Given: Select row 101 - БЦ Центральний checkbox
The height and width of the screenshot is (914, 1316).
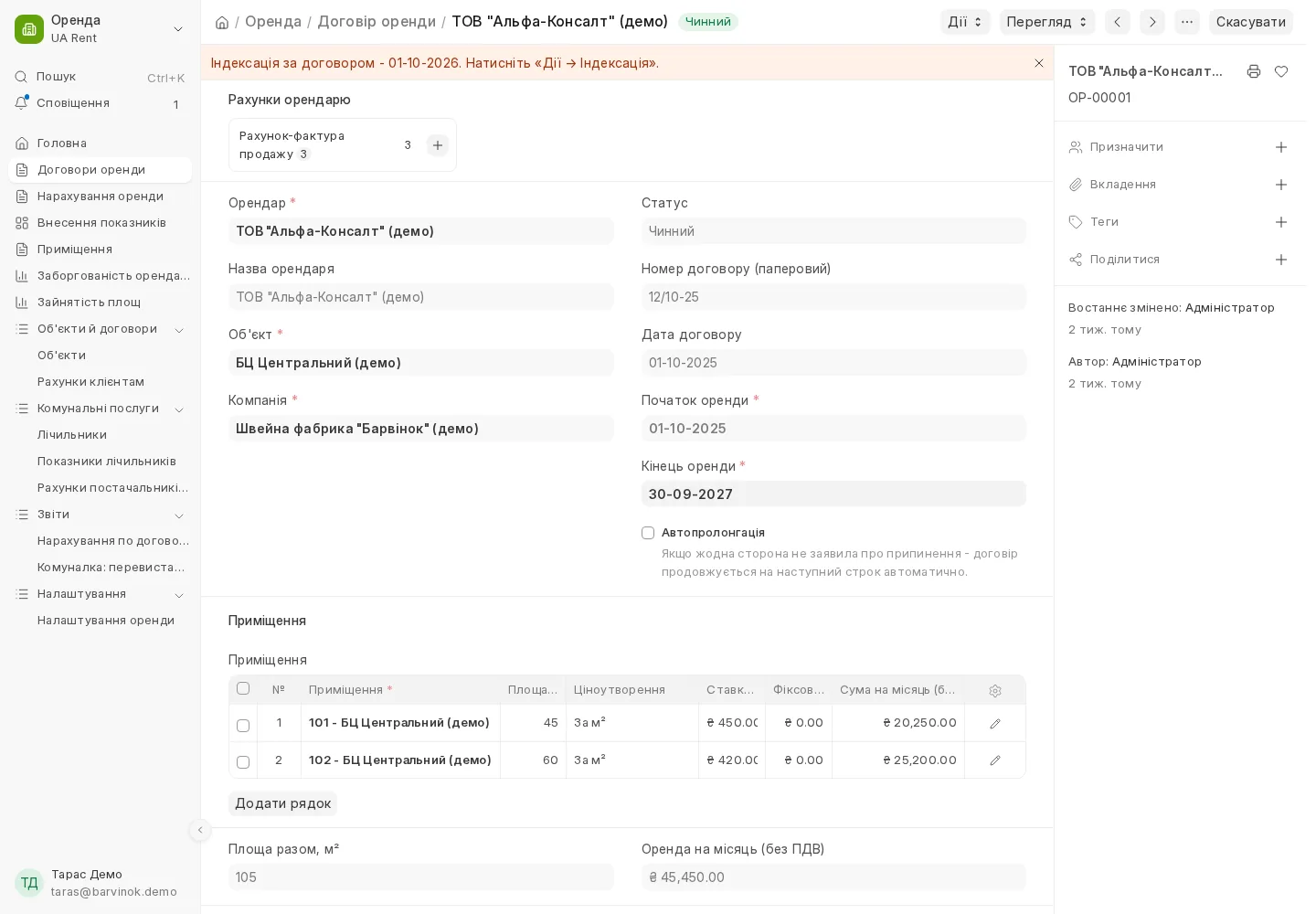Looking at the screenshot, I should (x=243, y=726).
